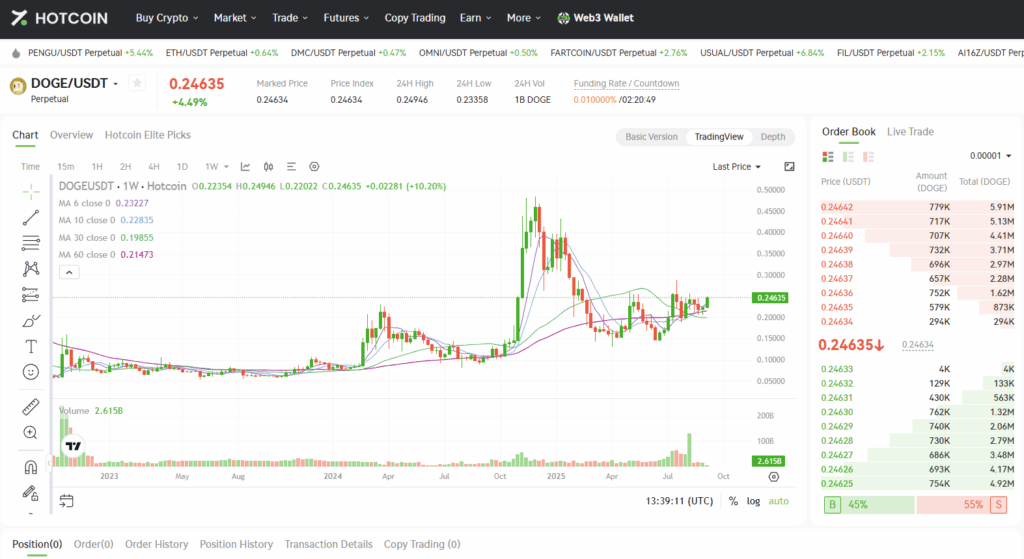Select the trend line drawing tool
This screenshot has width=1024, height=559.
[31, 217]
